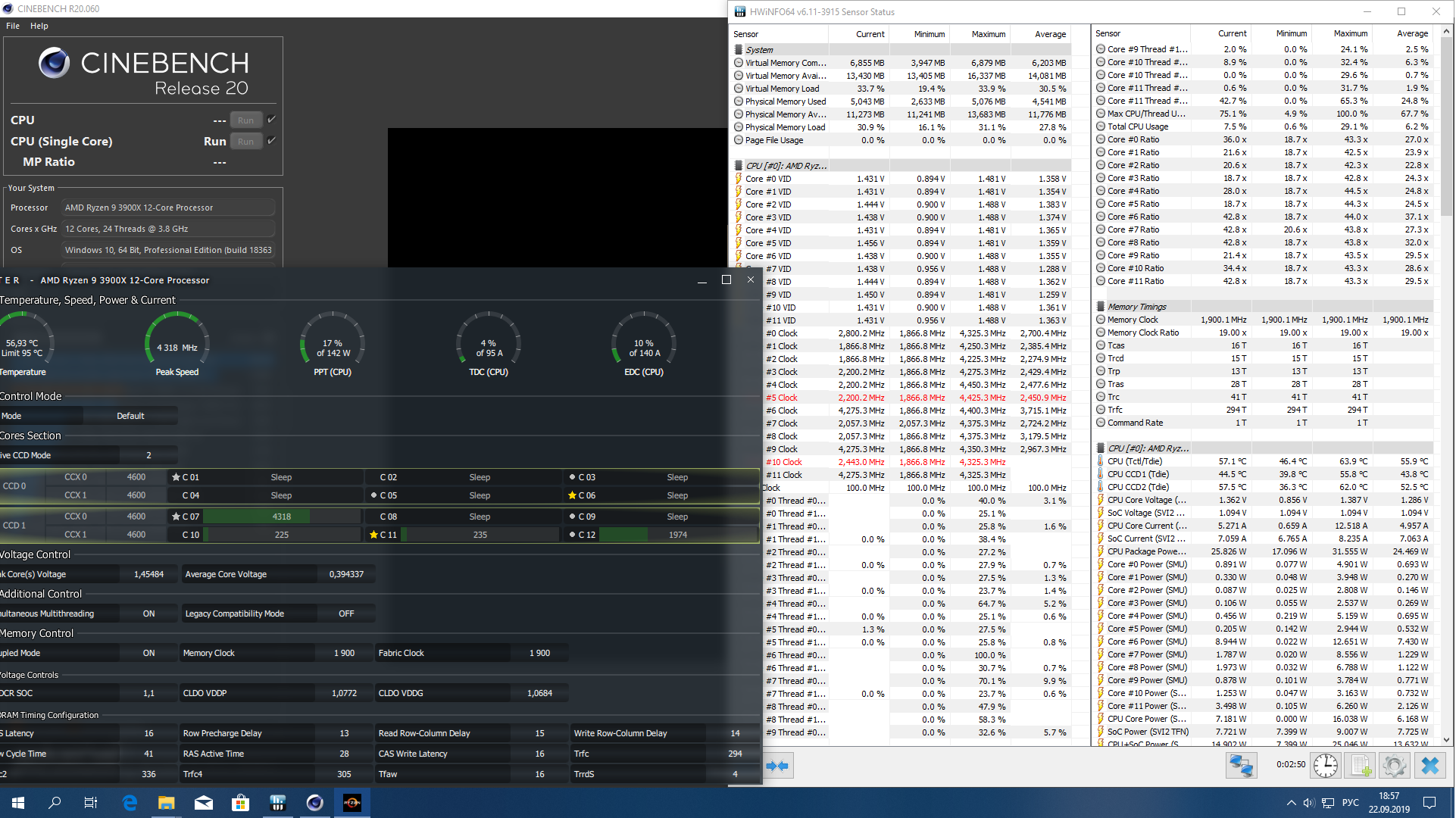Open the Cinebench taskbar icon

click(x=315, y=803)
